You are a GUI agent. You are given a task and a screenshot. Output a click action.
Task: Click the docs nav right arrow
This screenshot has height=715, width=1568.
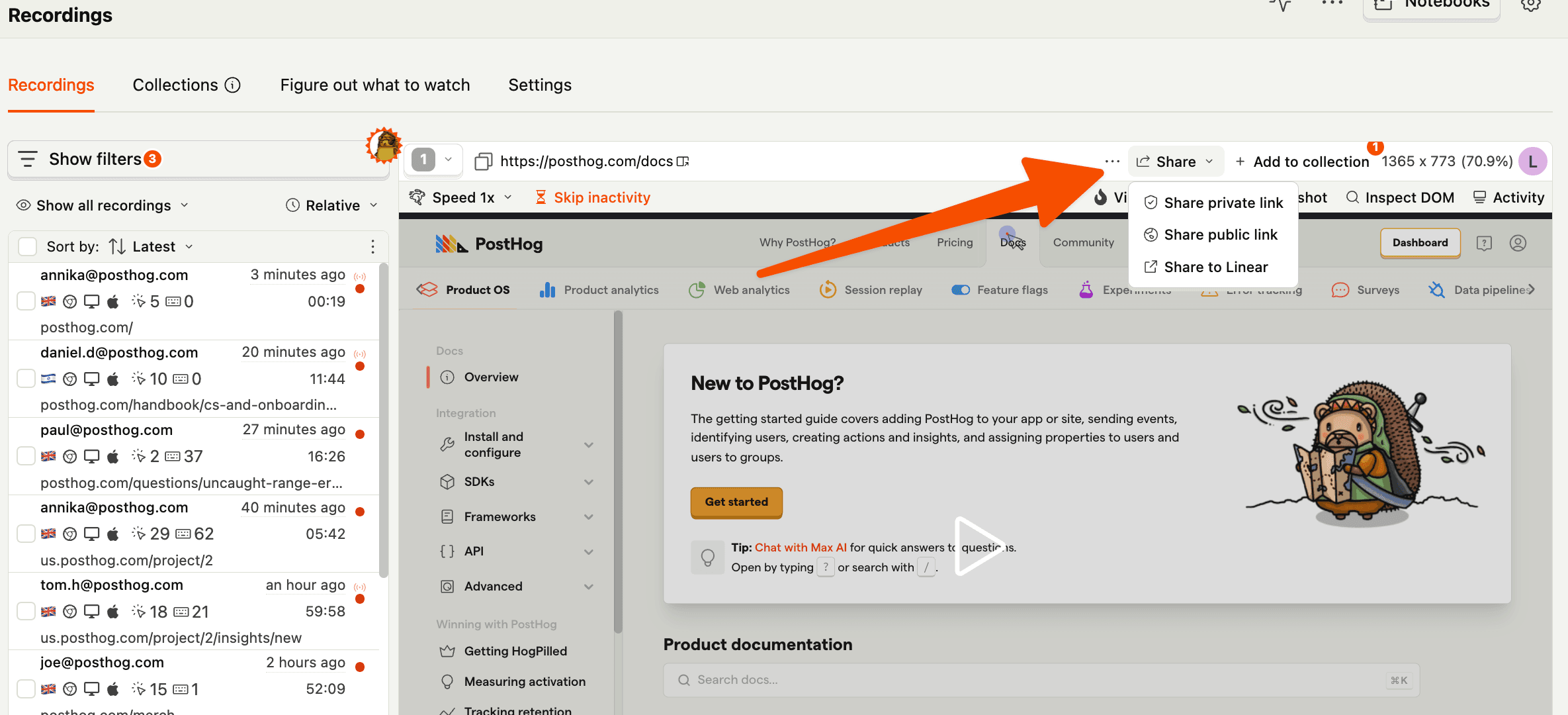click(x=1530, y=289)
